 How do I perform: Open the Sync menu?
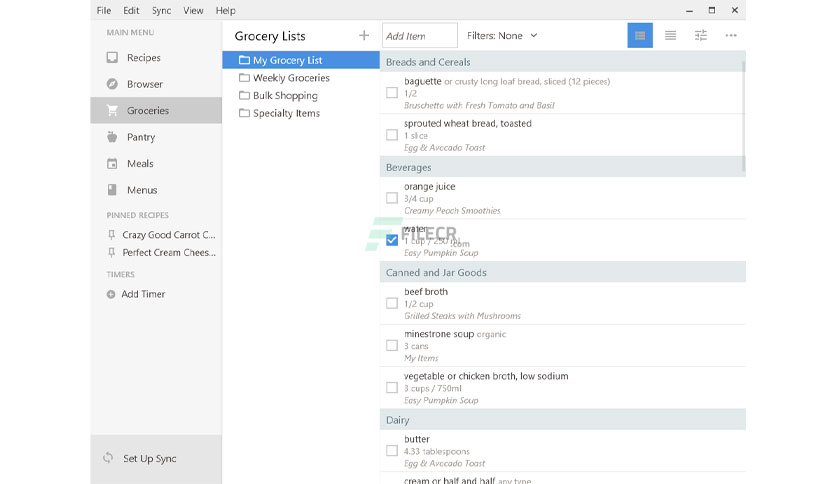click(x=162, y=11)
